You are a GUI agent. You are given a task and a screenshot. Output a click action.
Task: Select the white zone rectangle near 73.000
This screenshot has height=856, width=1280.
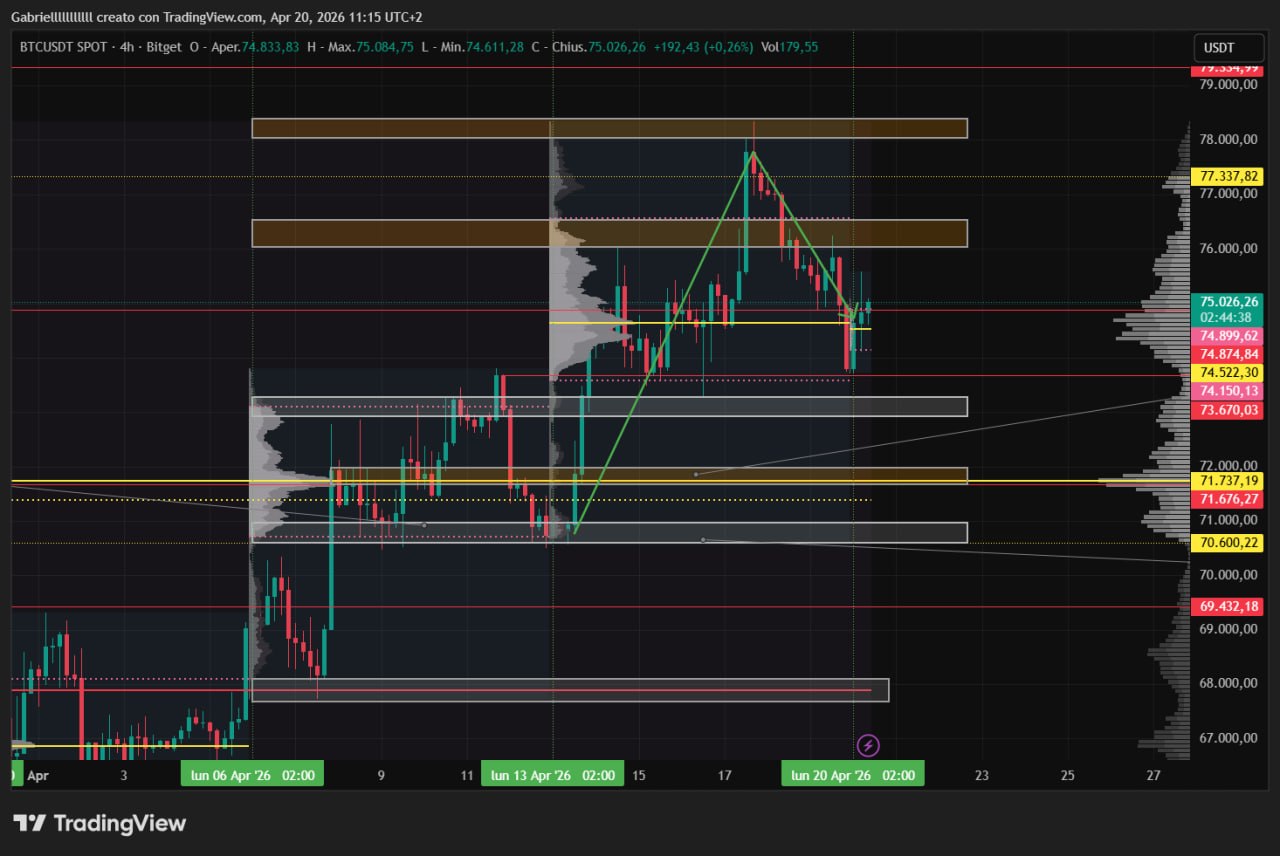609,406
